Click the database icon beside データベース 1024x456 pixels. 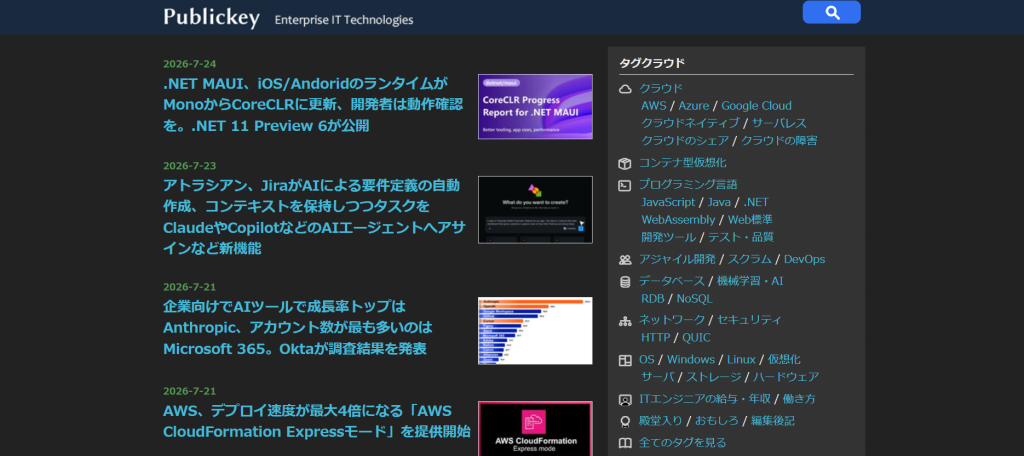[x=625, y=282]
